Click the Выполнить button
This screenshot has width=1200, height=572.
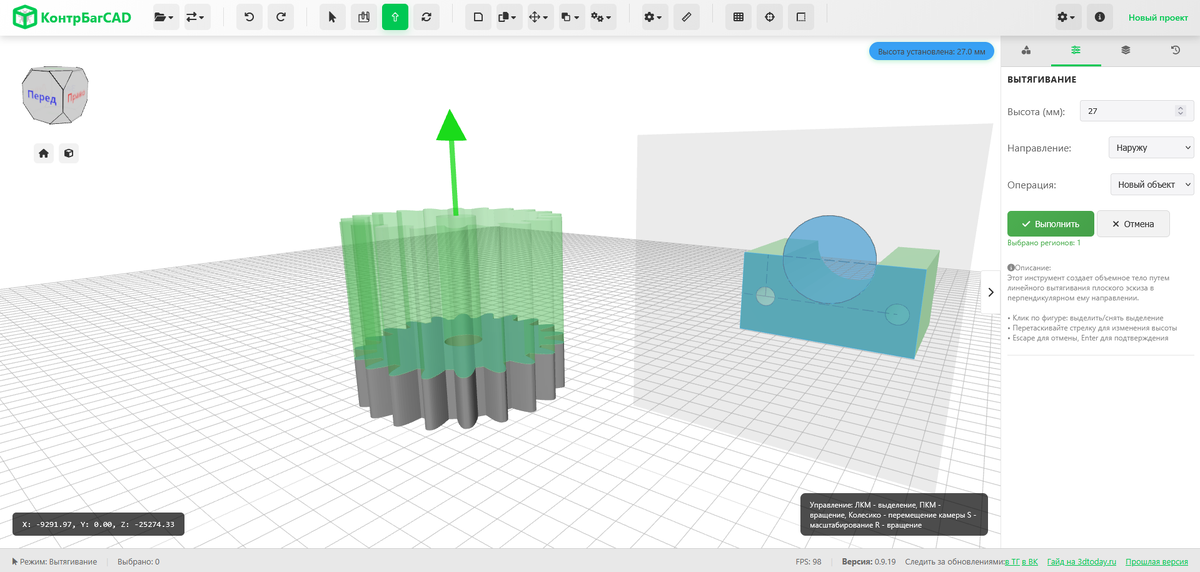pyautogui.click(x=1050, y=224)
